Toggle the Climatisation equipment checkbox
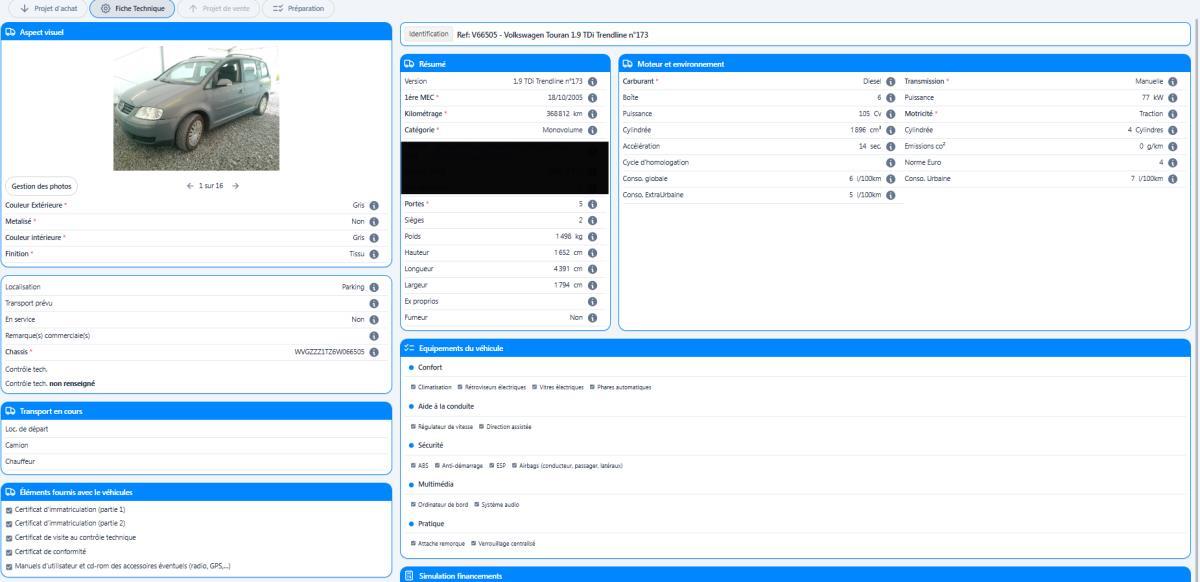Viewport: 1200px width, 582px height. [x=413, y=387]
